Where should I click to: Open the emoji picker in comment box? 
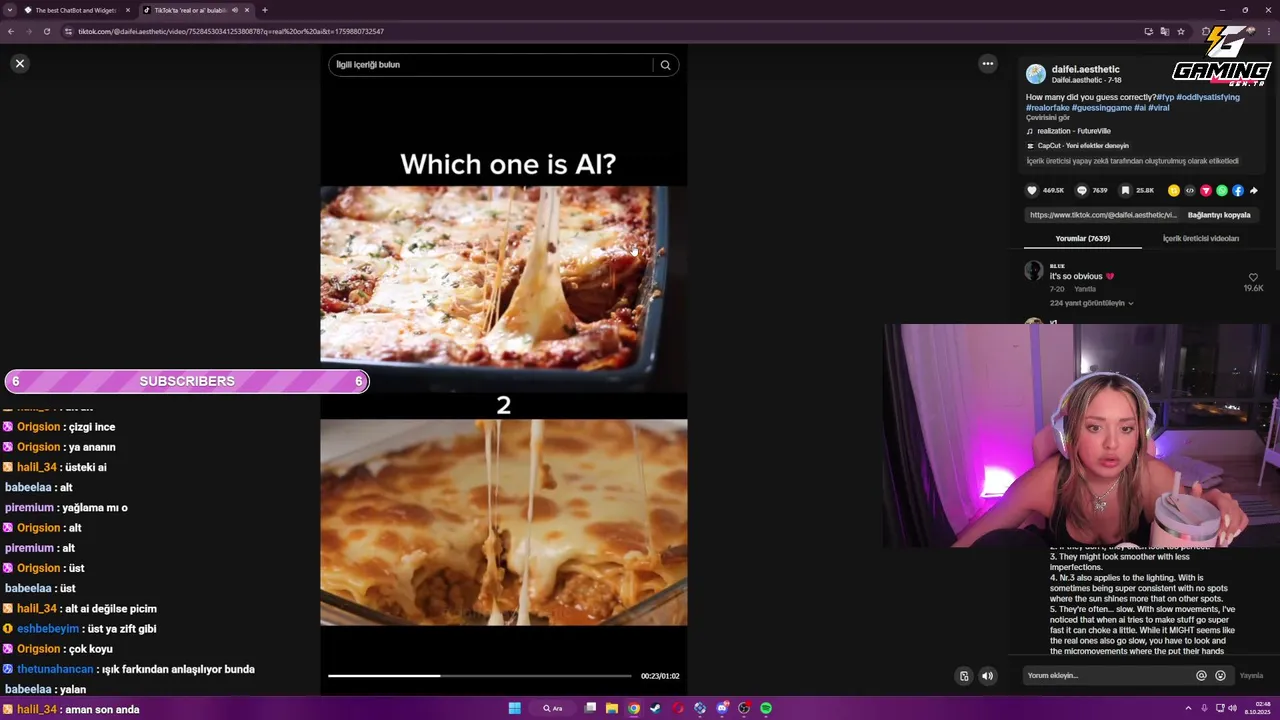[1220, 676]
